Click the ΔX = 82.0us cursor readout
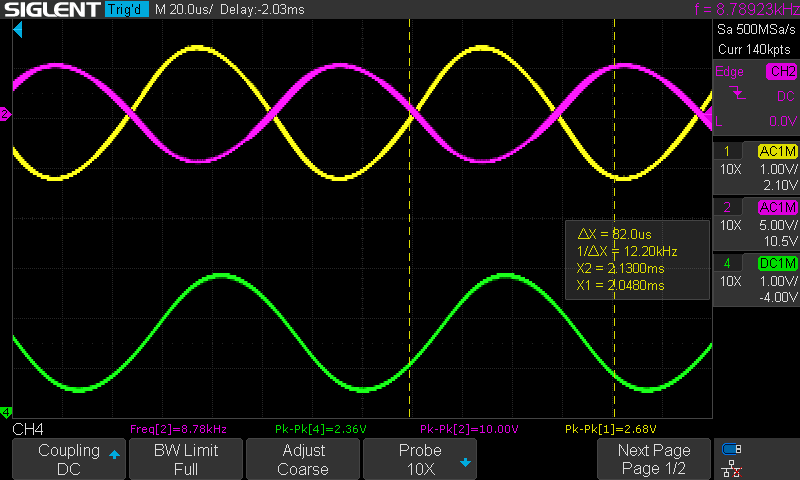Screen dimensions: 800x480 click(614, 234)
